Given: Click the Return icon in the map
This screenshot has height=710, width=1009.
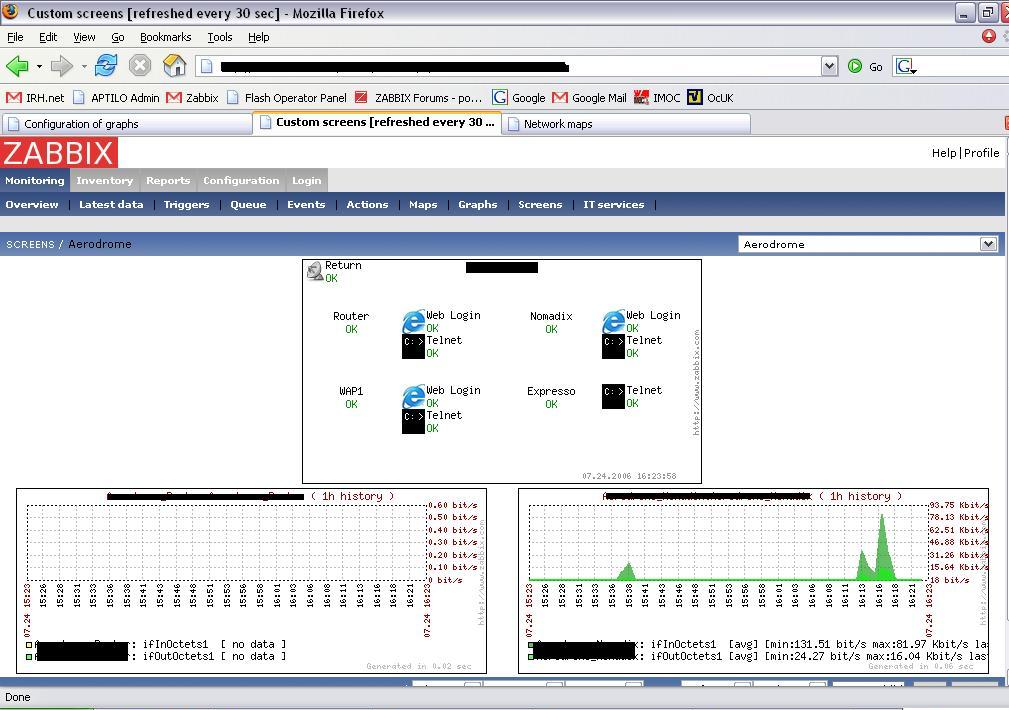Looking at the screenshot, I should 315,271.
